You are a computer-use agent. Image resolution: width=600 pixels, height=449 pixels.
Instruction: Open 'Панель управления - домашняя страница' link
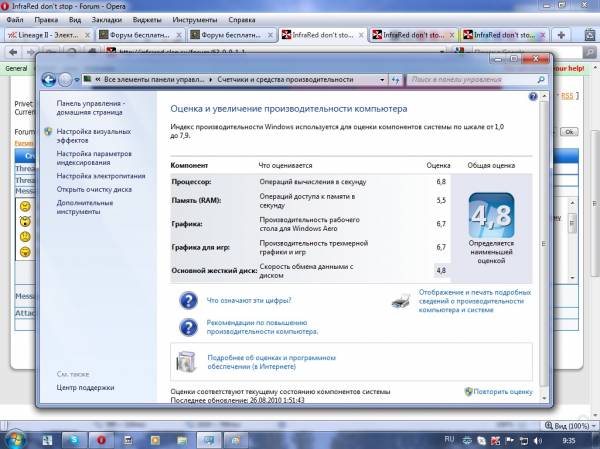(91, 108)
